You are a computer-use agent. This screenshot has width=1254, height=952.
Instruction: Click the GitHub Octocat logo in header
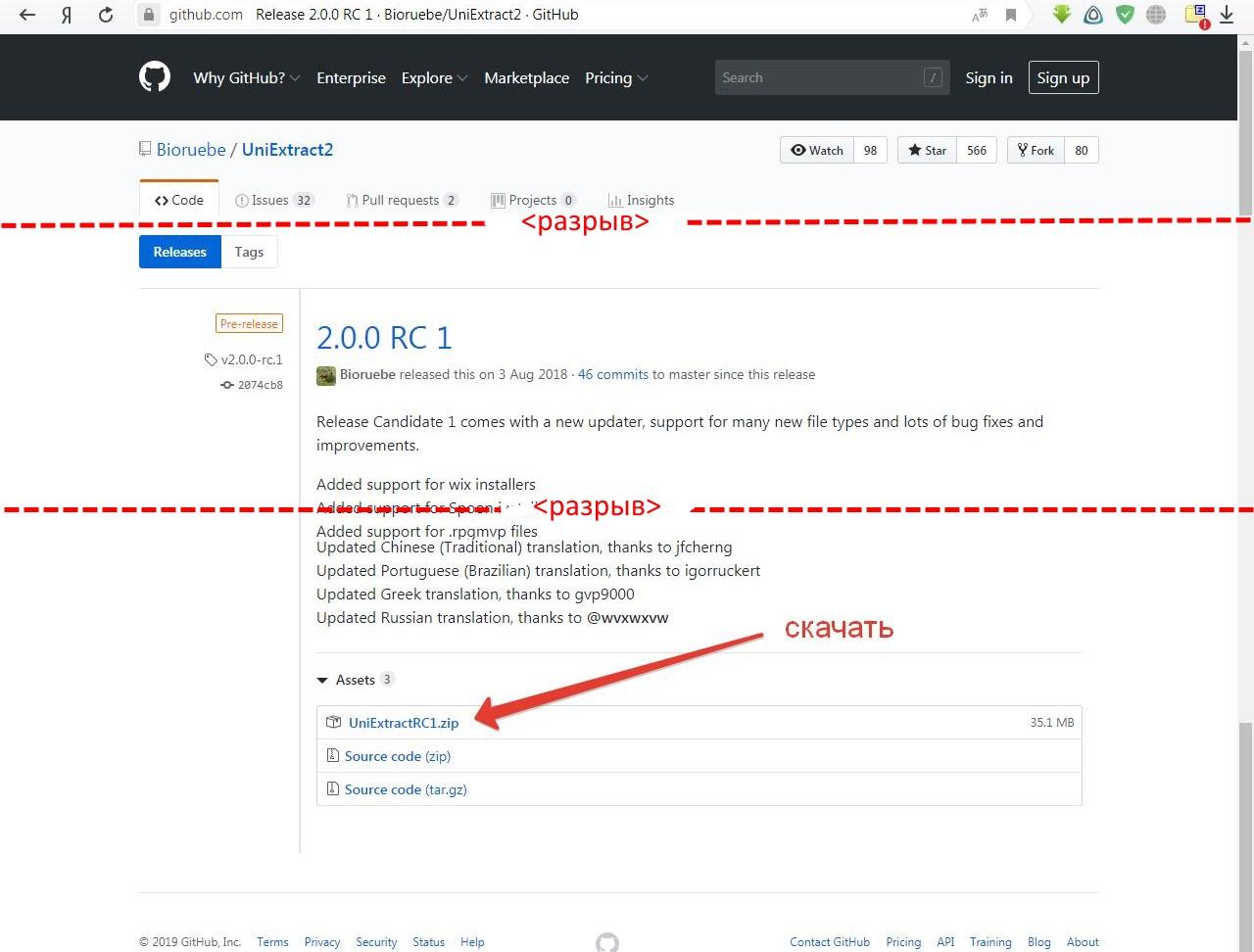tap(155, 77)
